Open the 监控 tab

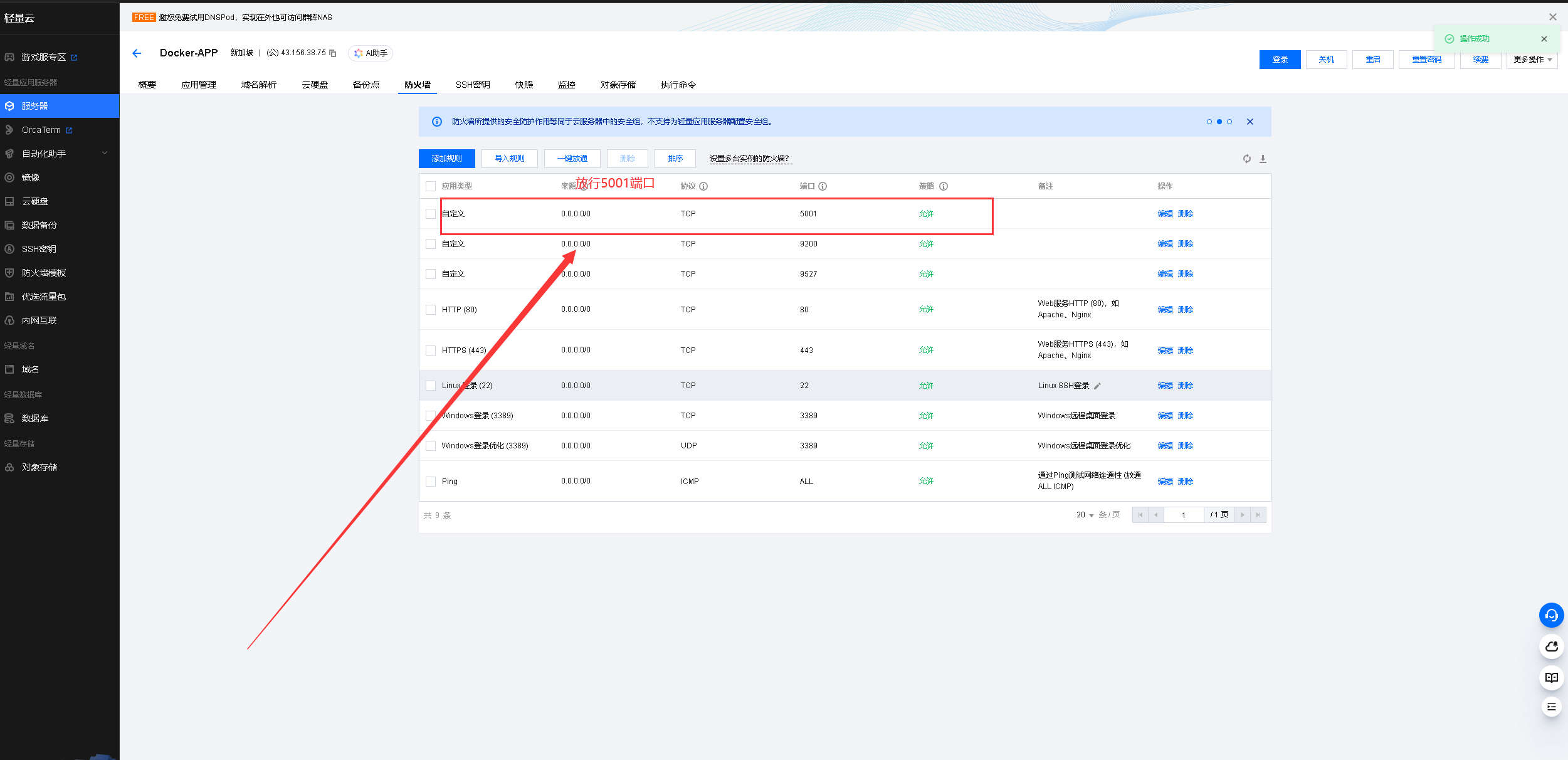coord(566,85)
